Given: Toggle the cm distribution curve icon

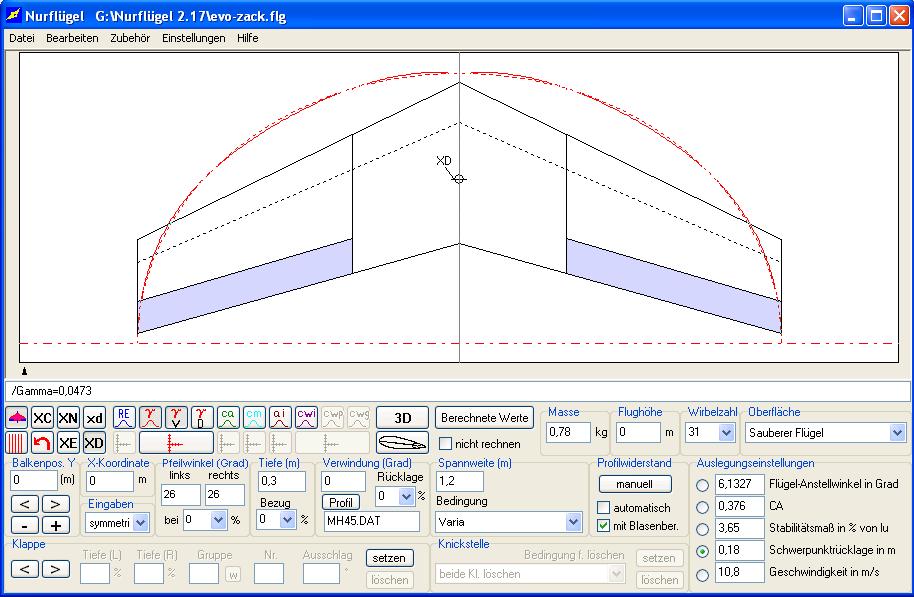Looking at the screenshot, I should [x=254, y=418].
